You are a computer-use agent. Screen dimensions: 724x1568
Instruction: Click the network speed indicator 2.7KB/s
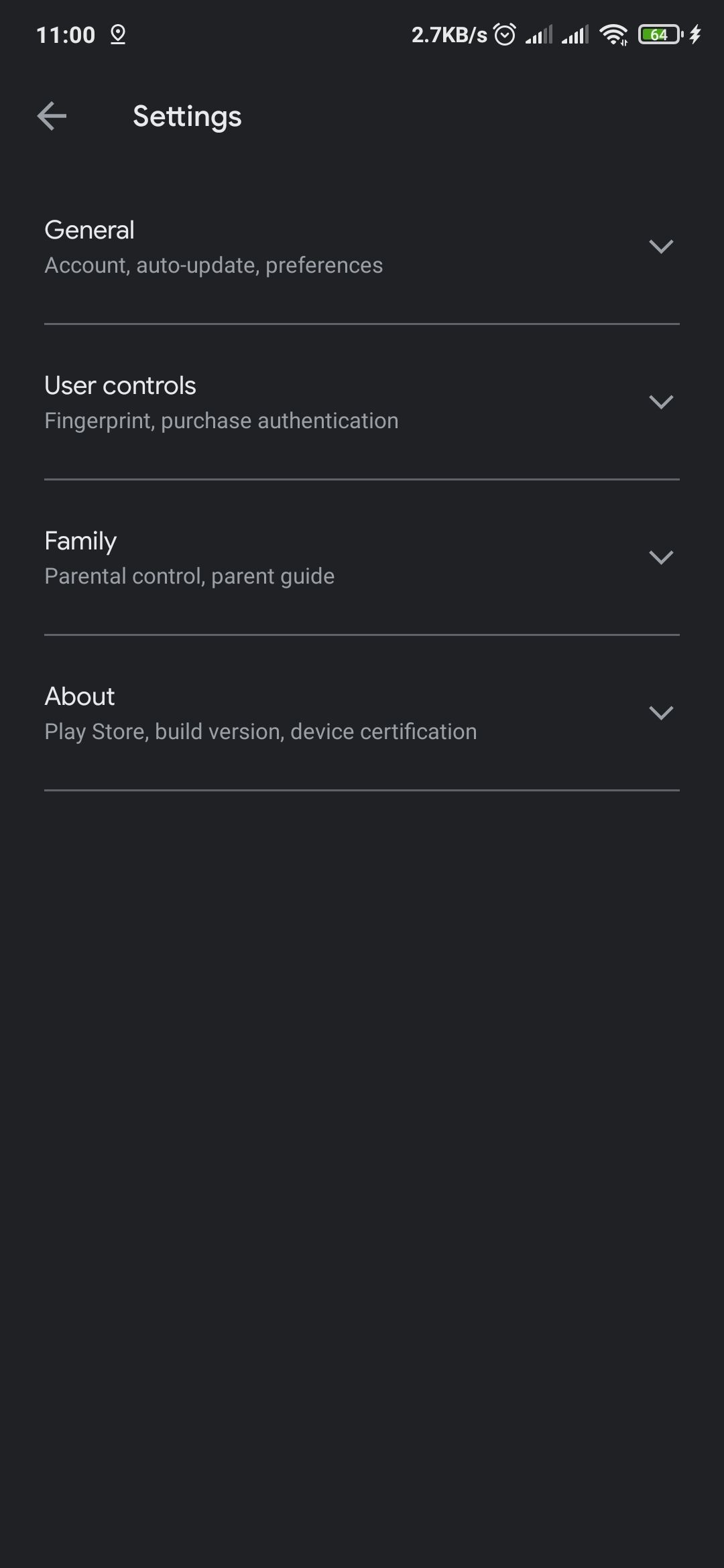click(x=448, y=34)
